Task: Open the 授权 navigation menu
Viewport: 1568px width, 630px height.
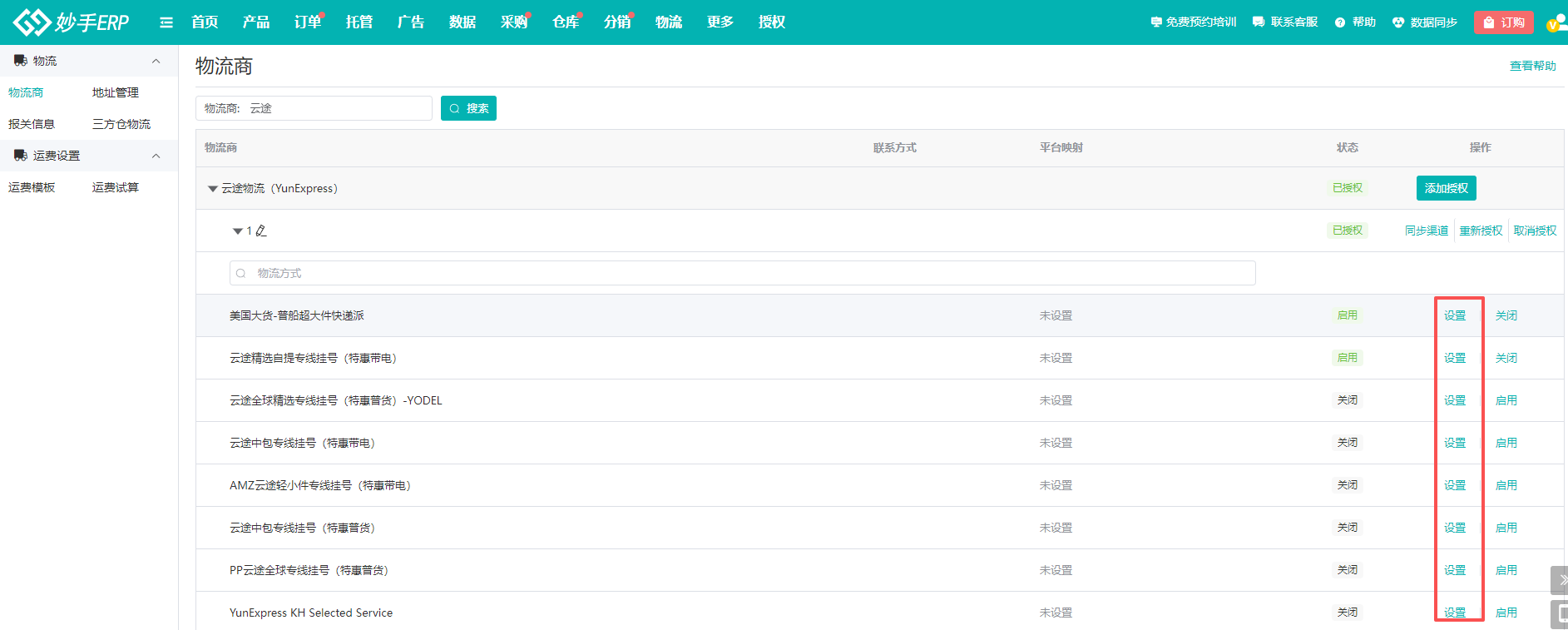Action: (772, 22)
